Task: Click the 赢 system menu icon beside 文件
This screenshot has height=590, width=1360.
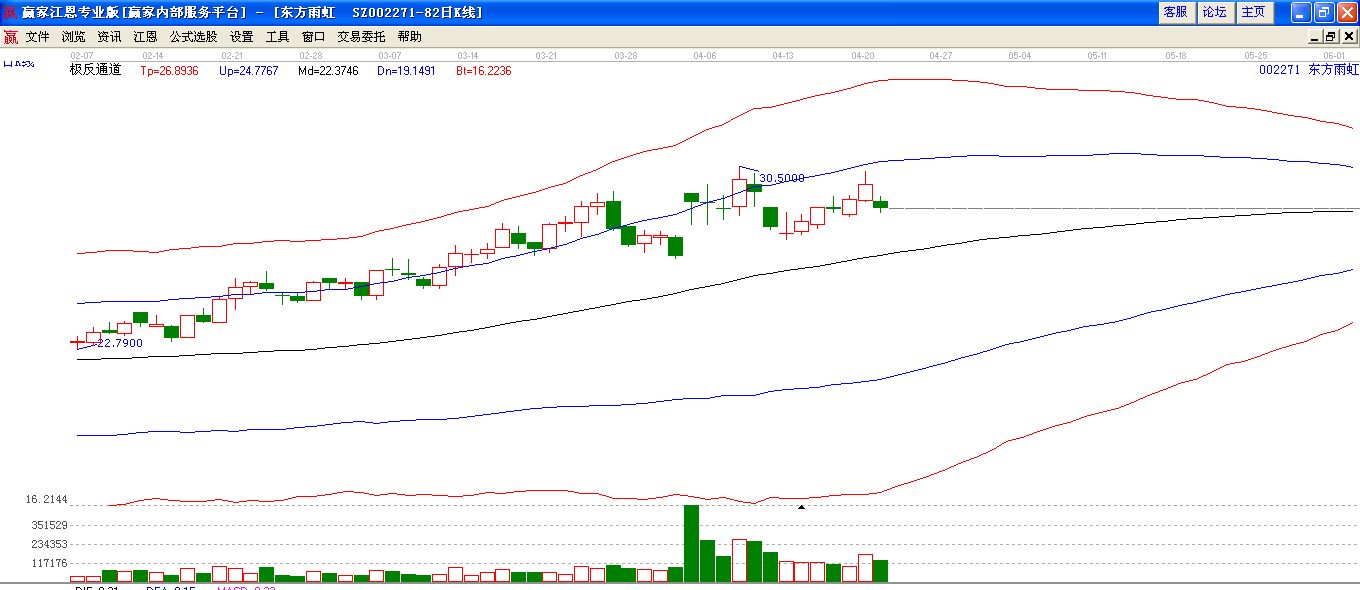Action: [10, 37]
